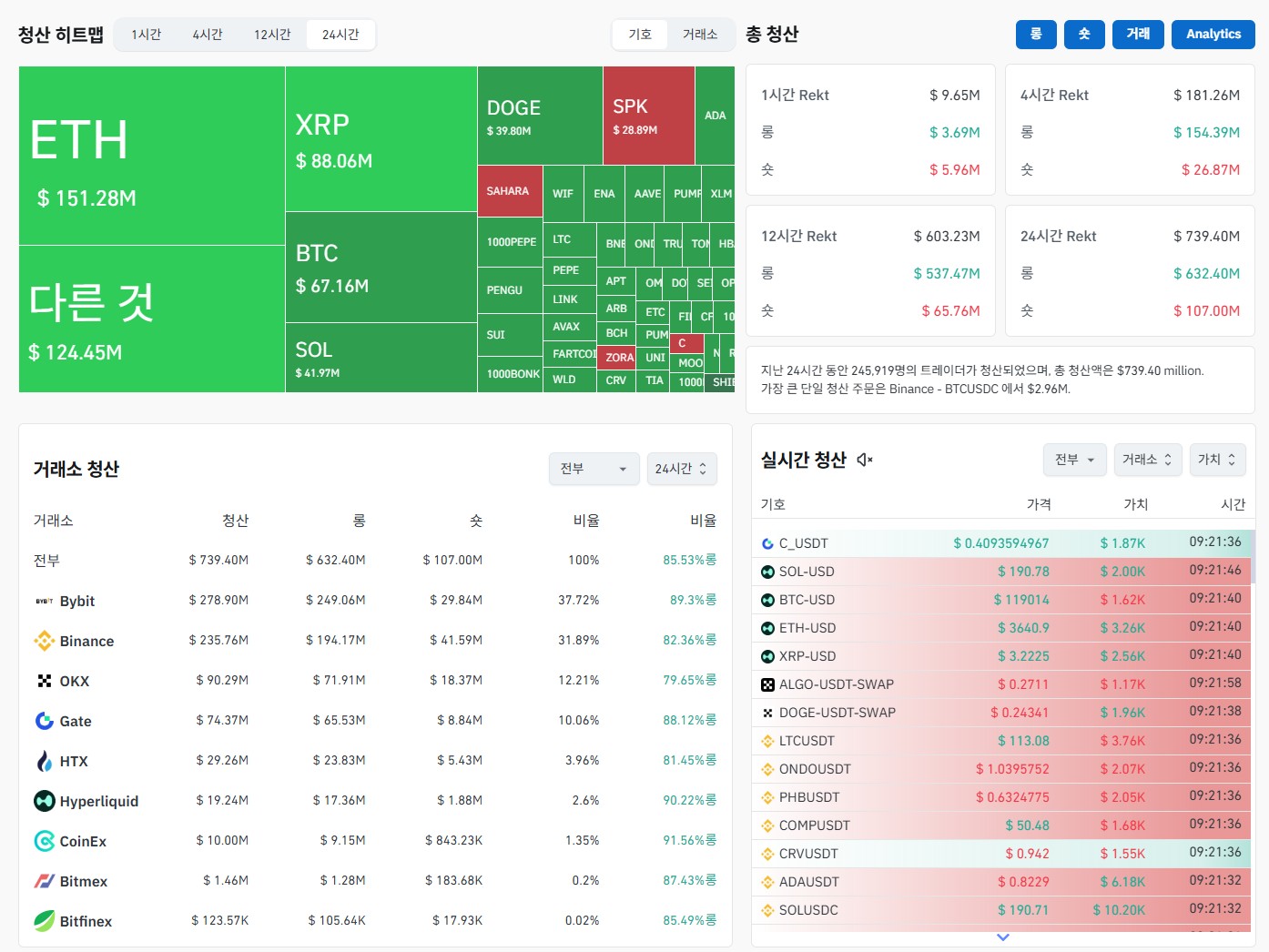This screenshot has width=1269, height=952.
Task: Click the SOL $41.97M heatmap tile
Action: click(x=381, y=358)
